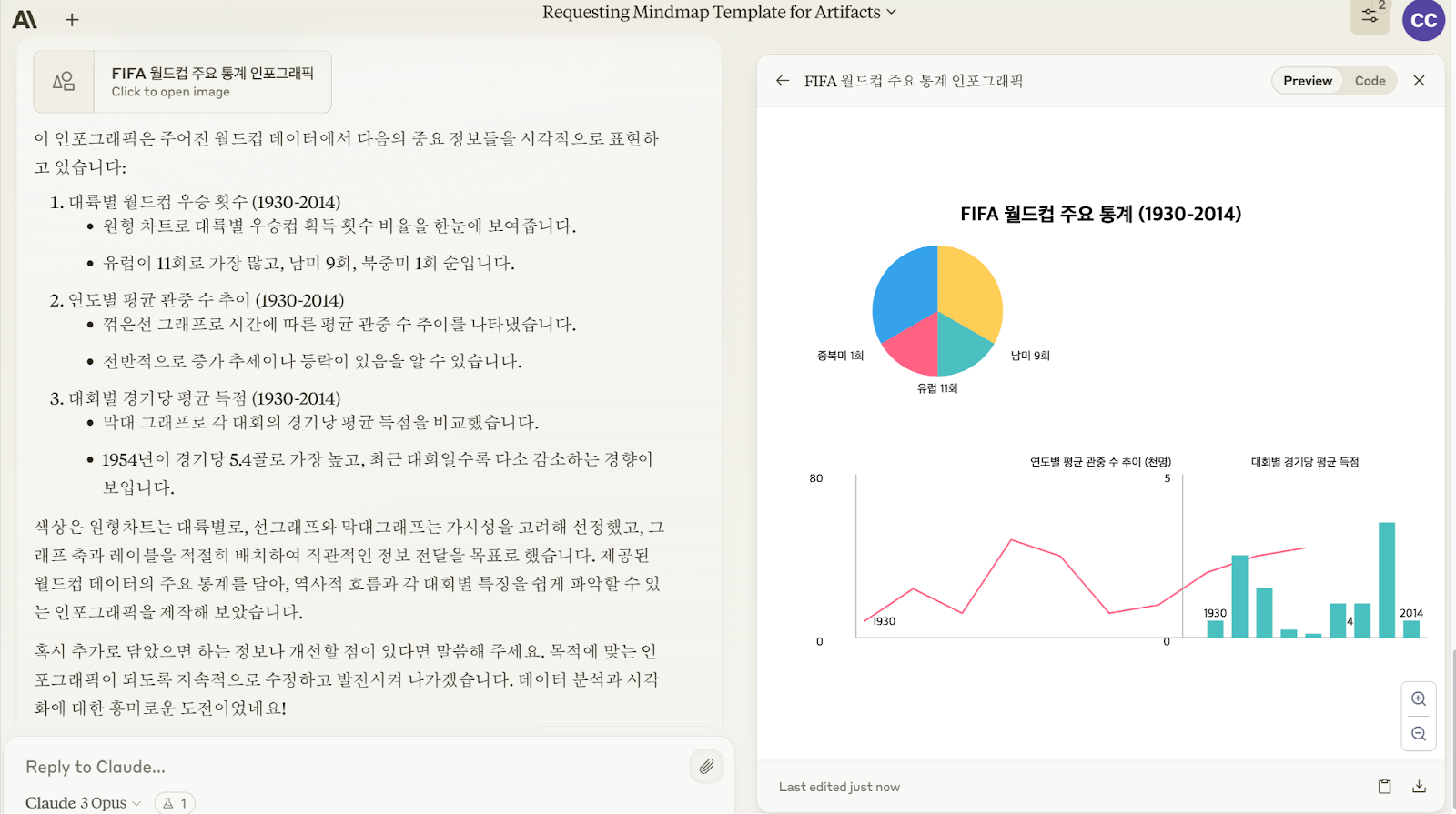The height and width of the screenshot is (814, 1456).
Task: Open the FIFA 월드컵 infographic artifact card
Action: [183, 82]
